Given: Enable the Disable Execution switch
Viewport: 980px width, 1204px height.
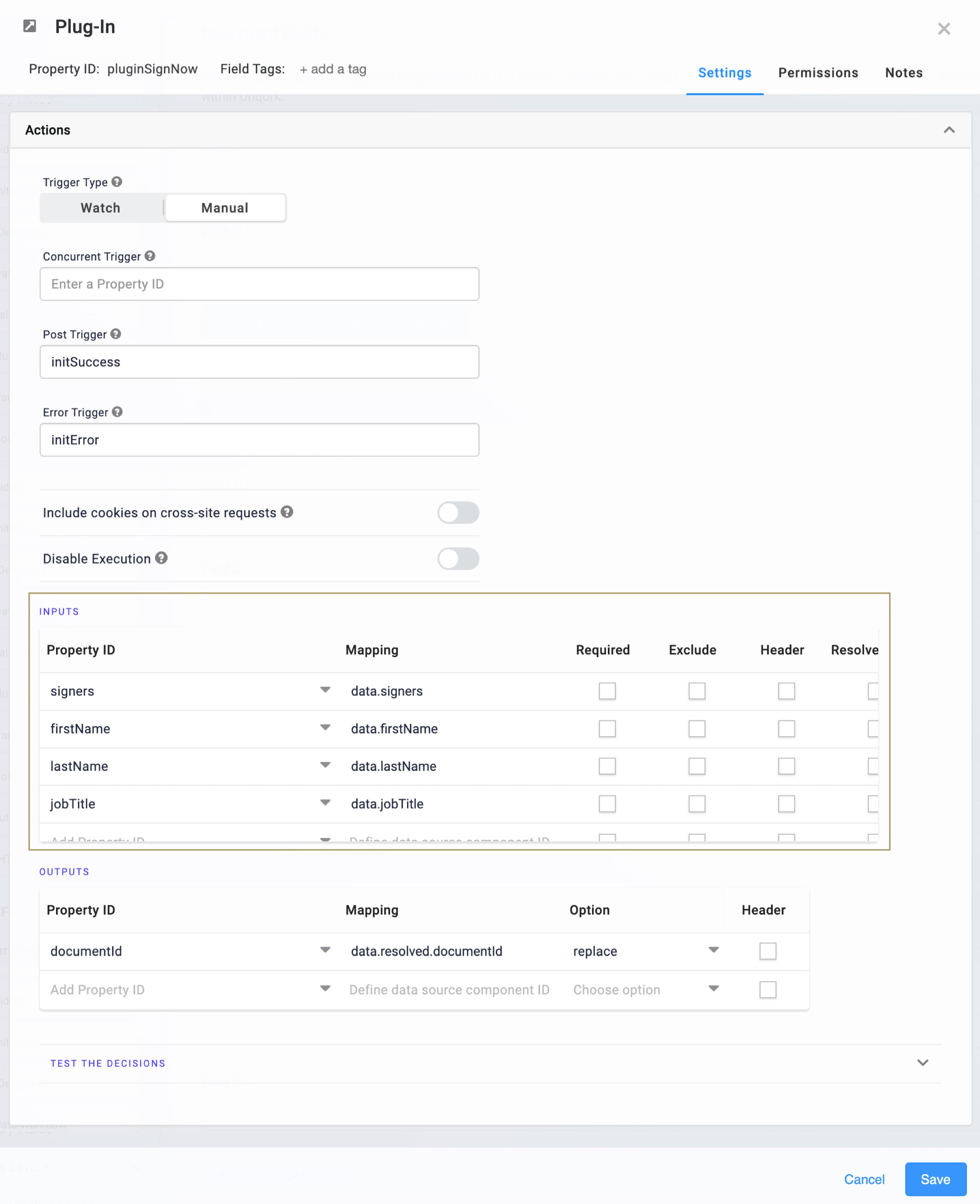Looking at the screenshot, I should tap(459, 558).
